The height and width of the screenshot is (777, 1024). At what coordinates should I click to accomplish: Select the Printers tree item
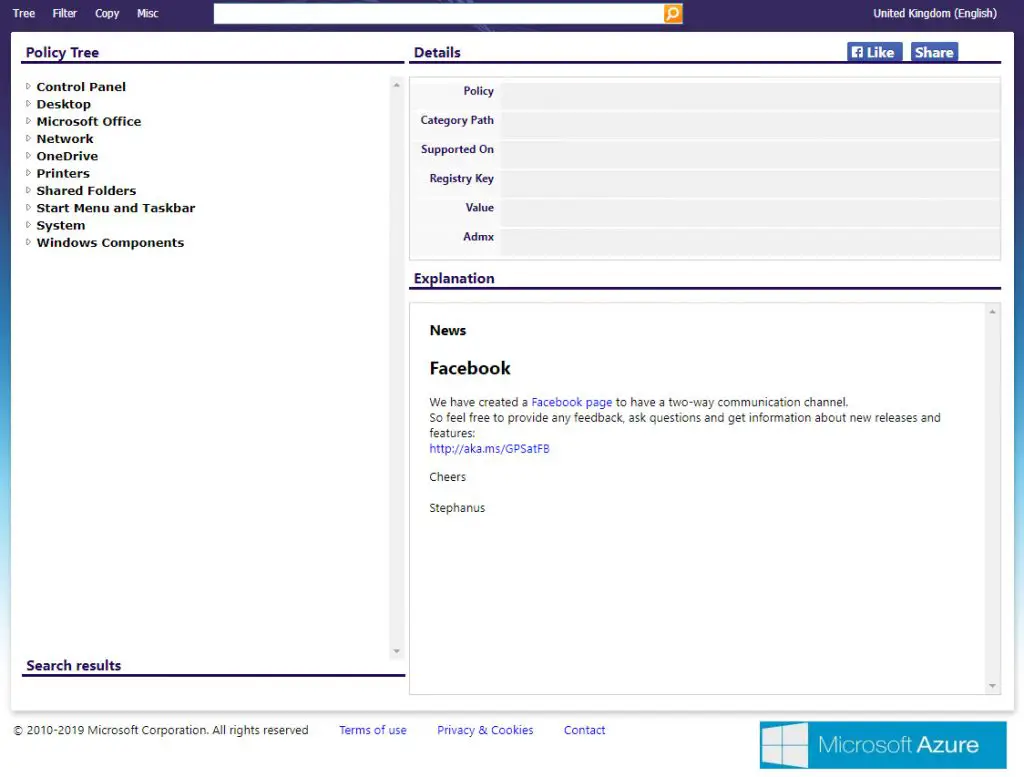click(x=63, y=174)
